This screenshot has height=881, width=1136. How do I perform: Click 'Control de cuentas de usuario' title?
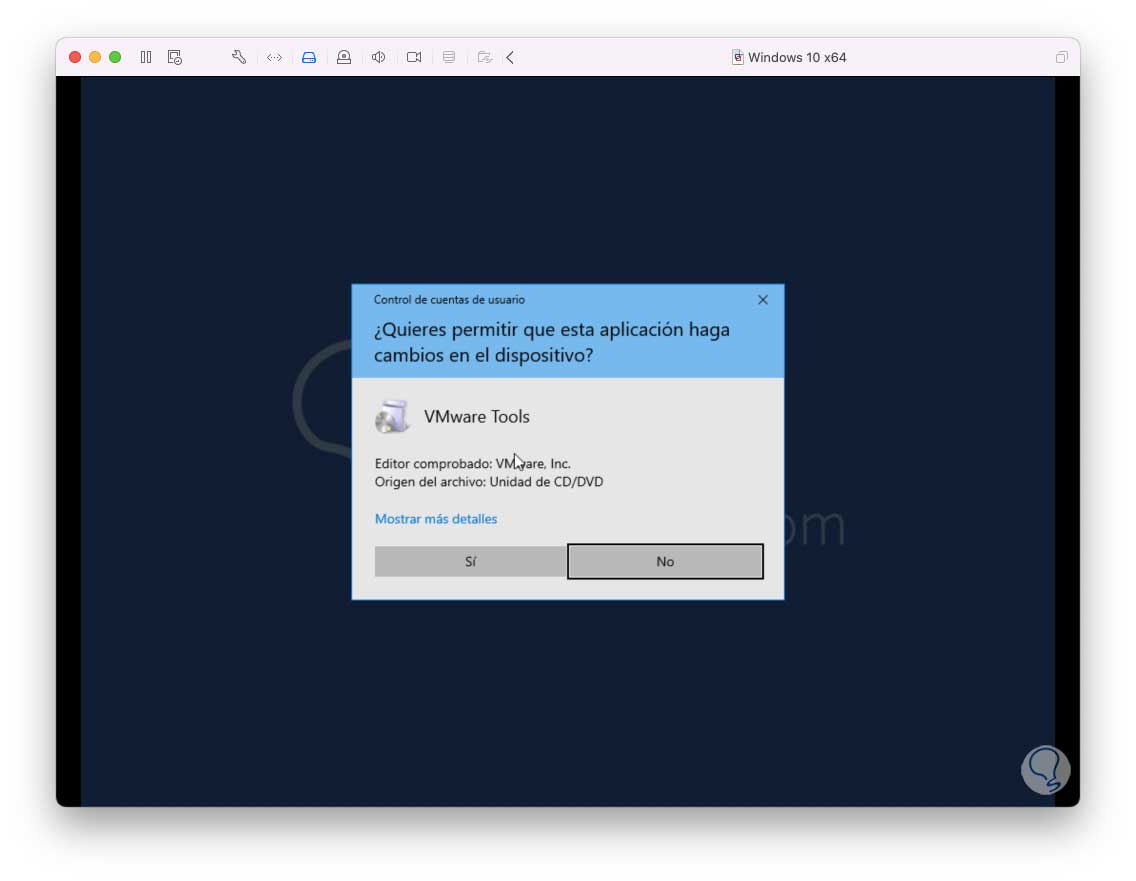pos(449,300)
